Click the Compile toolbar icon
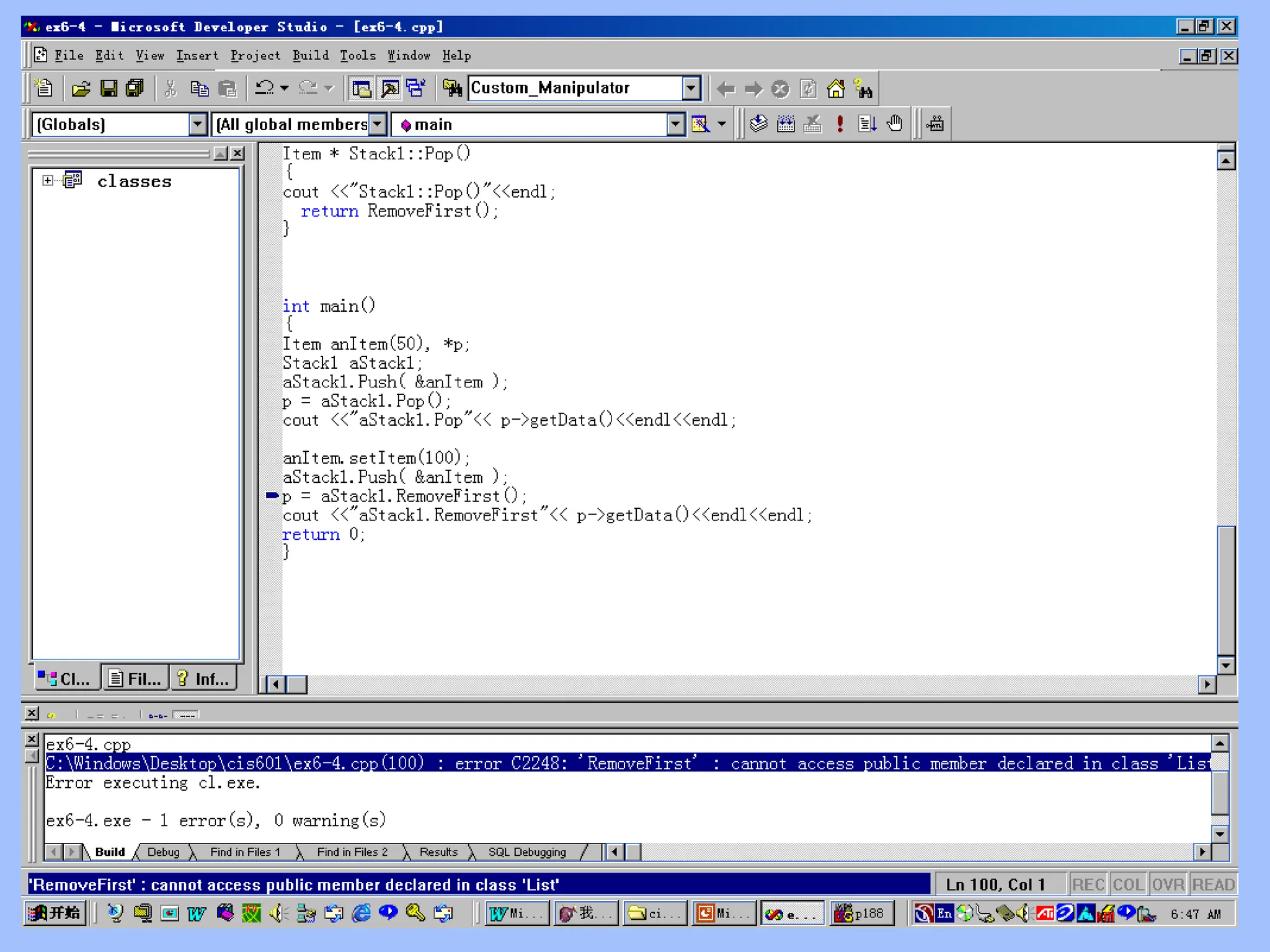The width and height of the screenshot is (1270, 952). tap(758, 124)
